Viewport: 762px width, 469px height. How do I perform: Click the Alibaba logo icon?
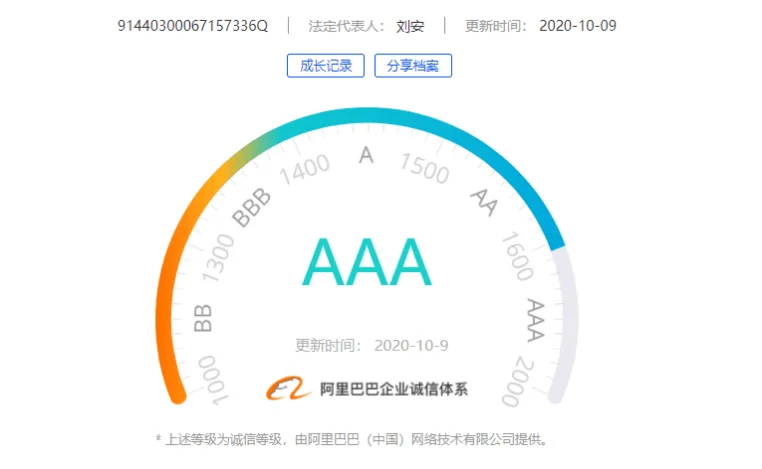pos(289,388)
